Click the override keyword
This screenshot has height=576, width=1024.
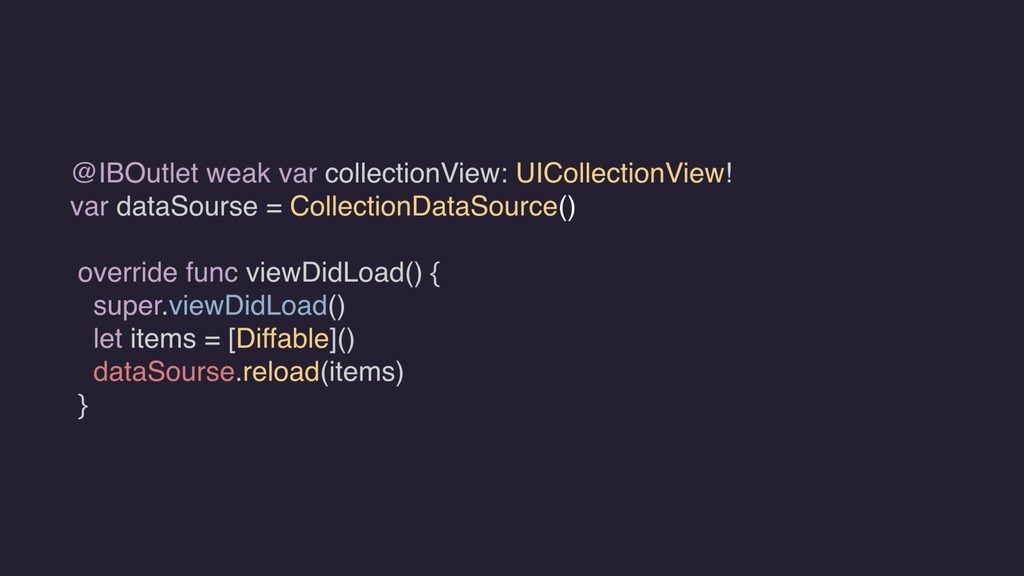point(127,273)
